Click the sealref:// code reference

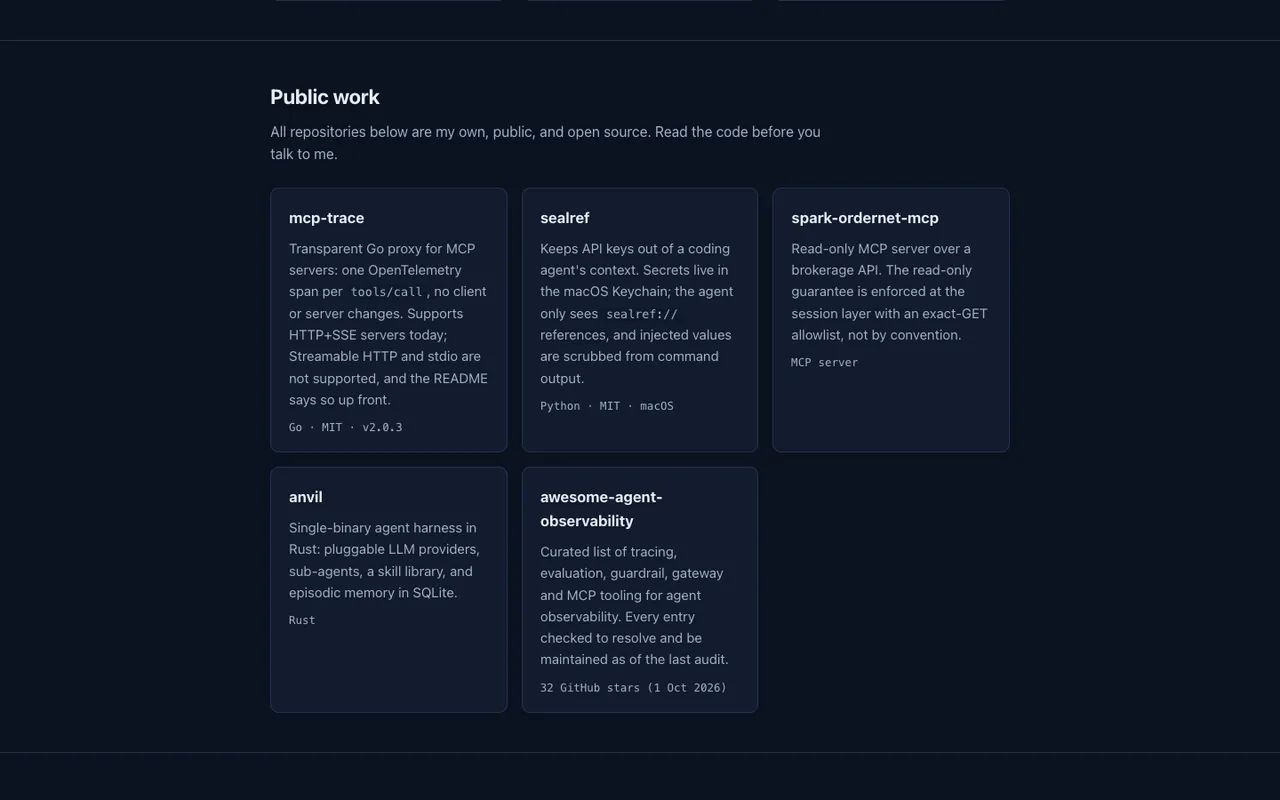pos(642,314)
